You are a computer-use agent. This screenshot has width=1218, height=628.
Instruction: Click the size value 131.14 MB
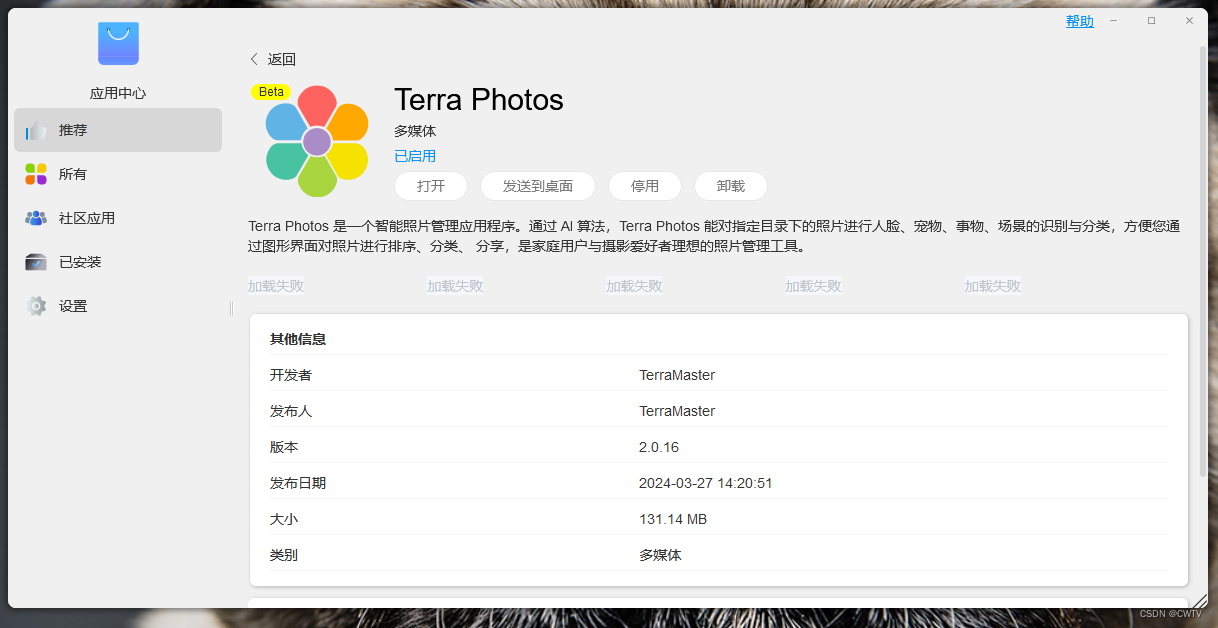(673, 519)
